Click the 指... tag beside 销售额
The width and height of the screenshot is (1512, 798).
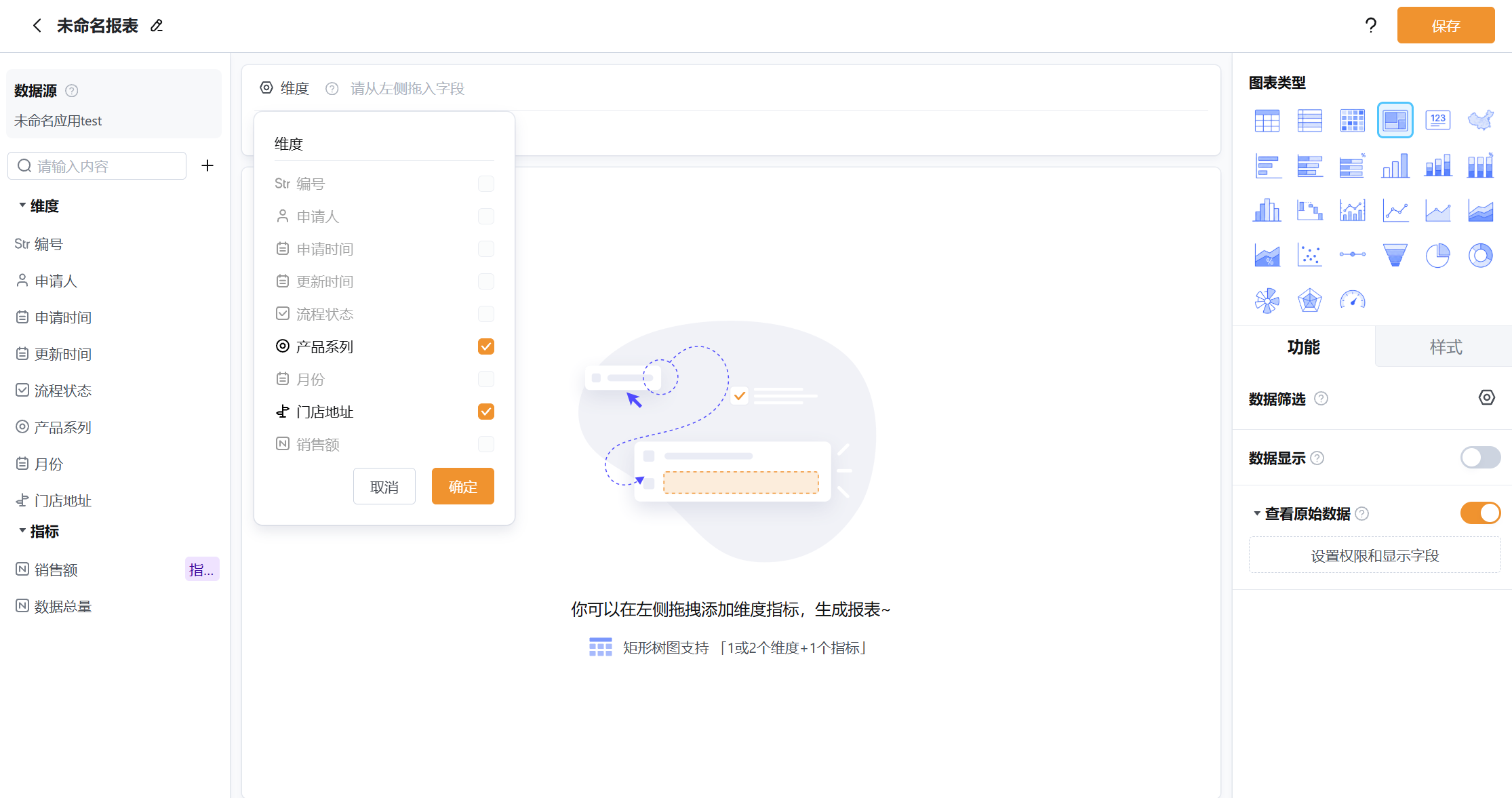202,570
